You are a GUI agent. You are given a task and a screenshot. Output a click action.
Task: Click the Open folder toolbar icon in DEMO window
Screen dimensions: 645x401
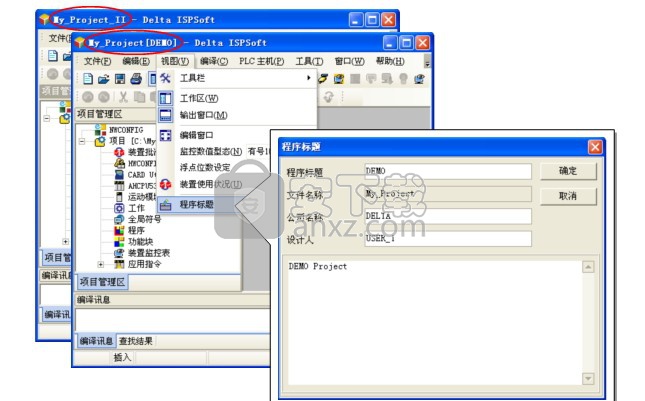(x=104, y=79)
